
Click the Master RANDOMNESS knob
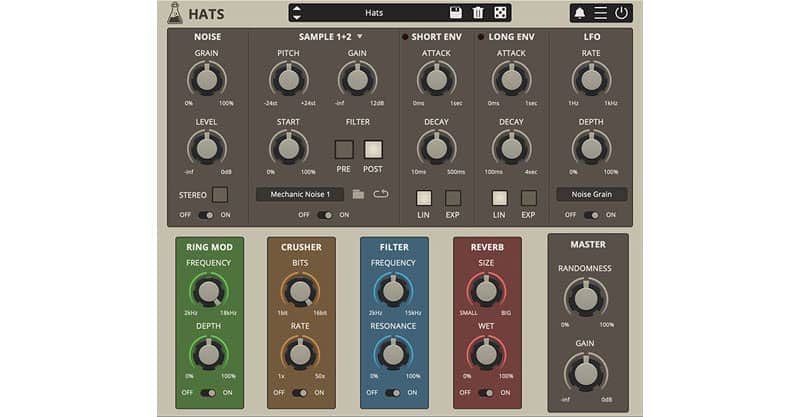[586, 299]
